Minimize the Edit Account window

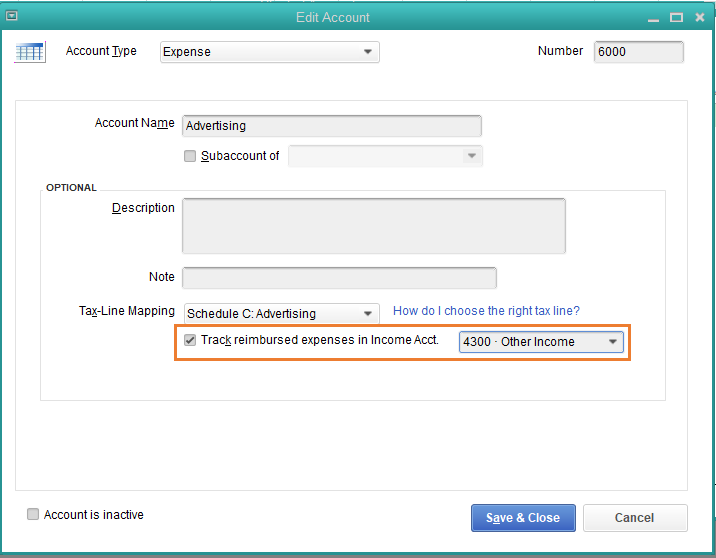(651, 17)
